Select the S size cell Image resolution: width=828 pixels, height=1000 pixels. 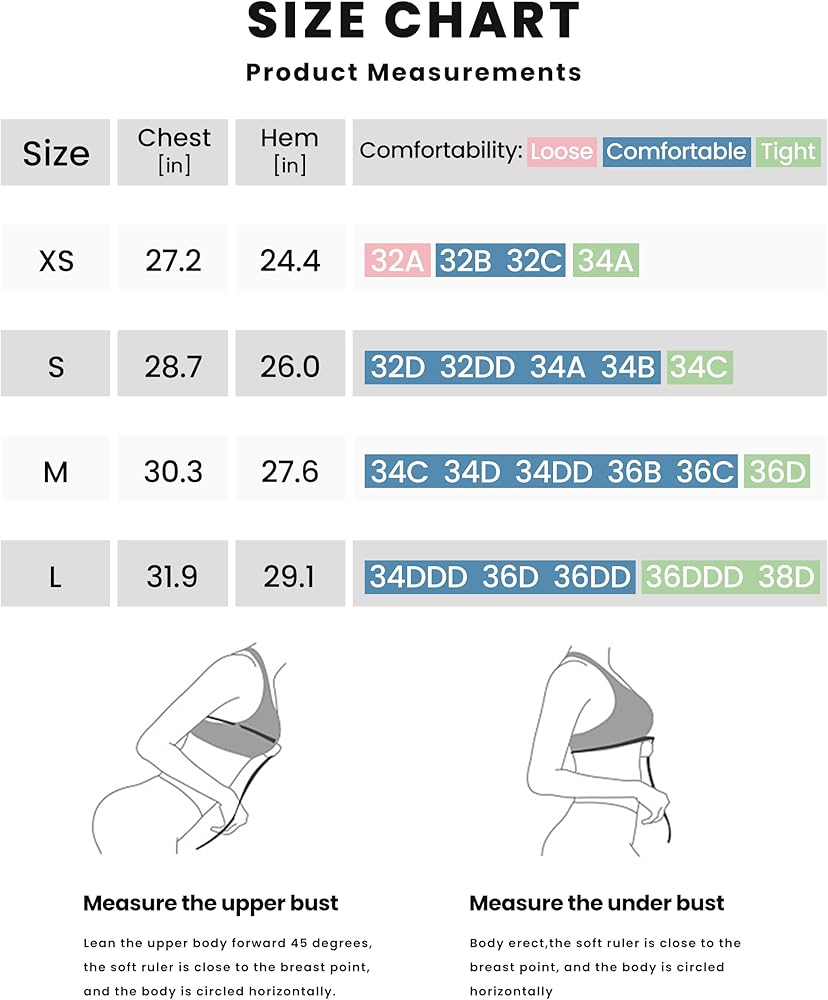(x=56, y=367)
